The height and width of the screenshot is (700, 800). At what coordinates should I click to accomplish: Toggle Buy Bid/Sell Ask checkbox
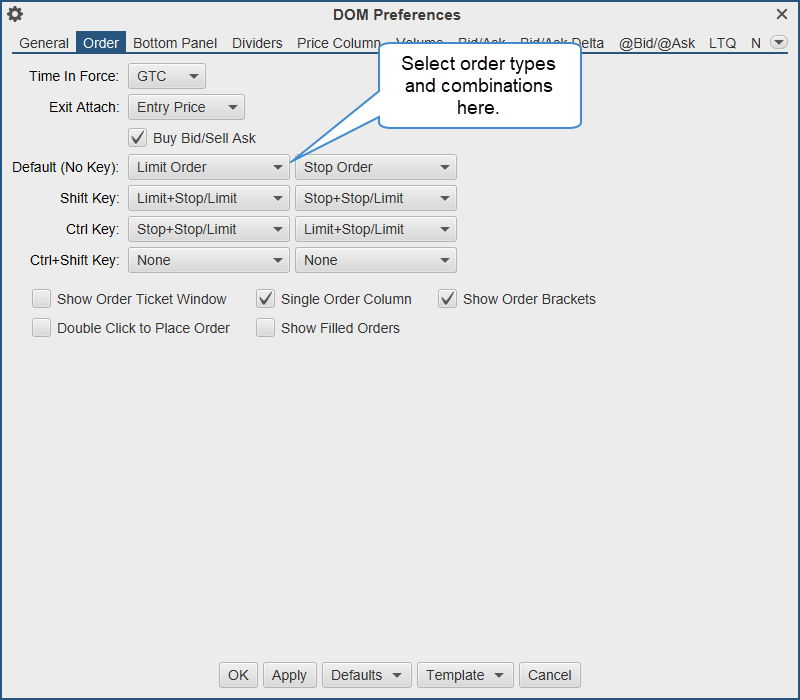coord(138,138)
